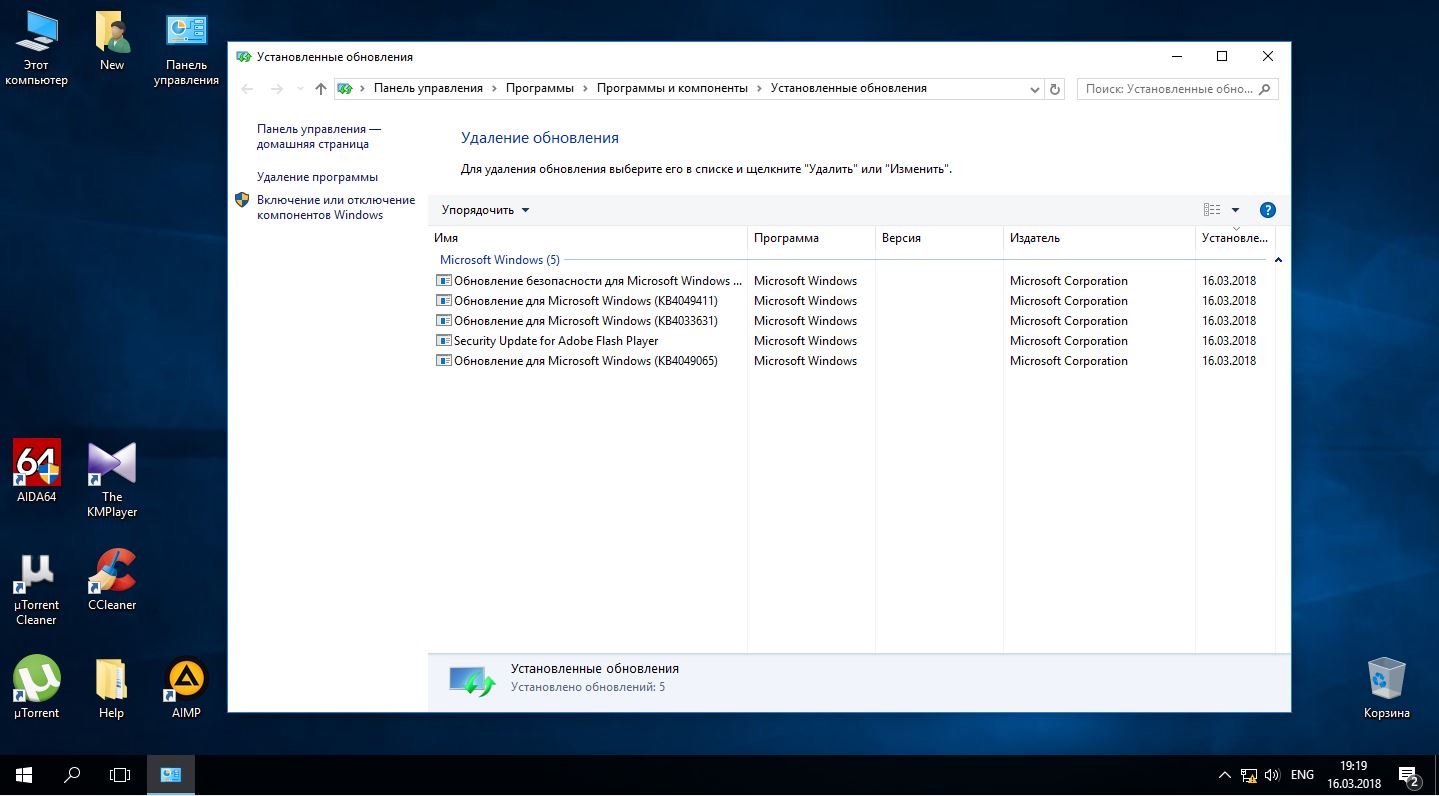The image size is (1439, 796).
Task: Click recent locations dropdown arrow
Action: point(300,89)
